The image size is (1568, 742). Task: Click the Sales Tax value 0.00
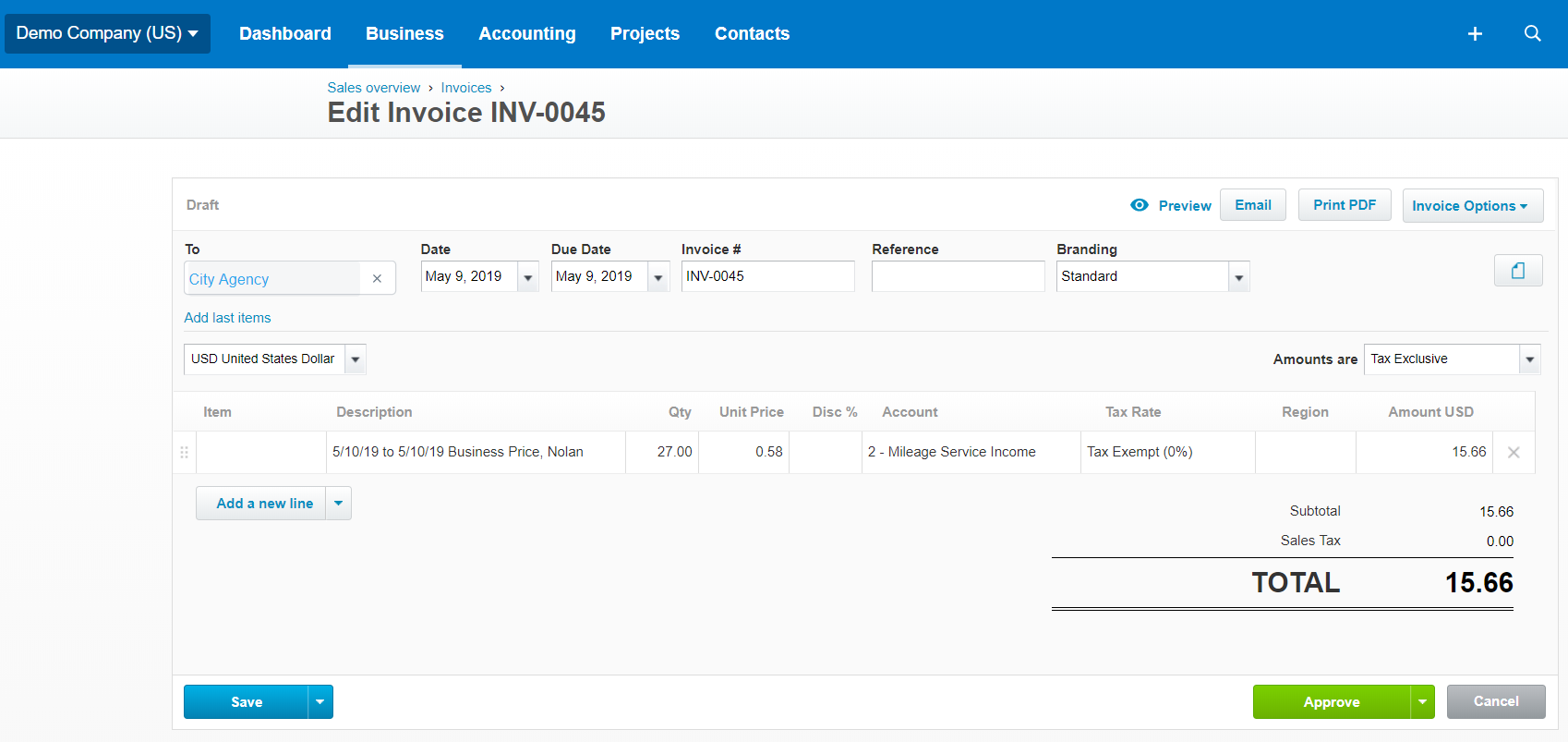pyautogui.click(x=1500, y=541)
